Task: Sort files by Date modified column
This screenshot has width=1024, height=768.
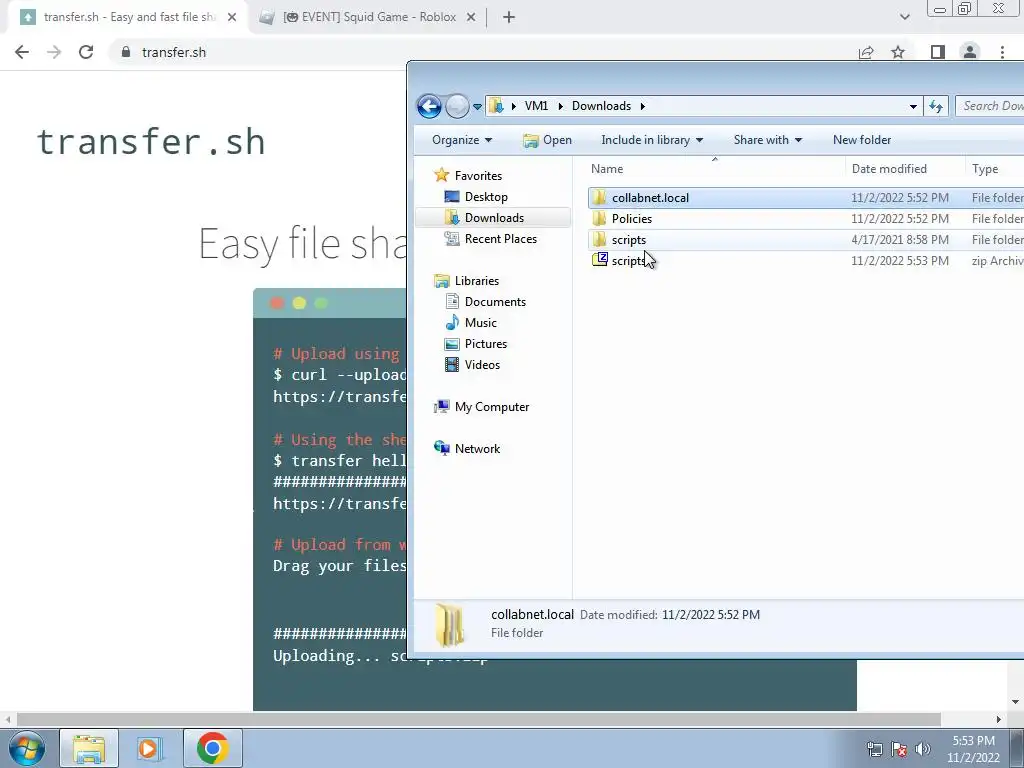Action: (904, 168)
